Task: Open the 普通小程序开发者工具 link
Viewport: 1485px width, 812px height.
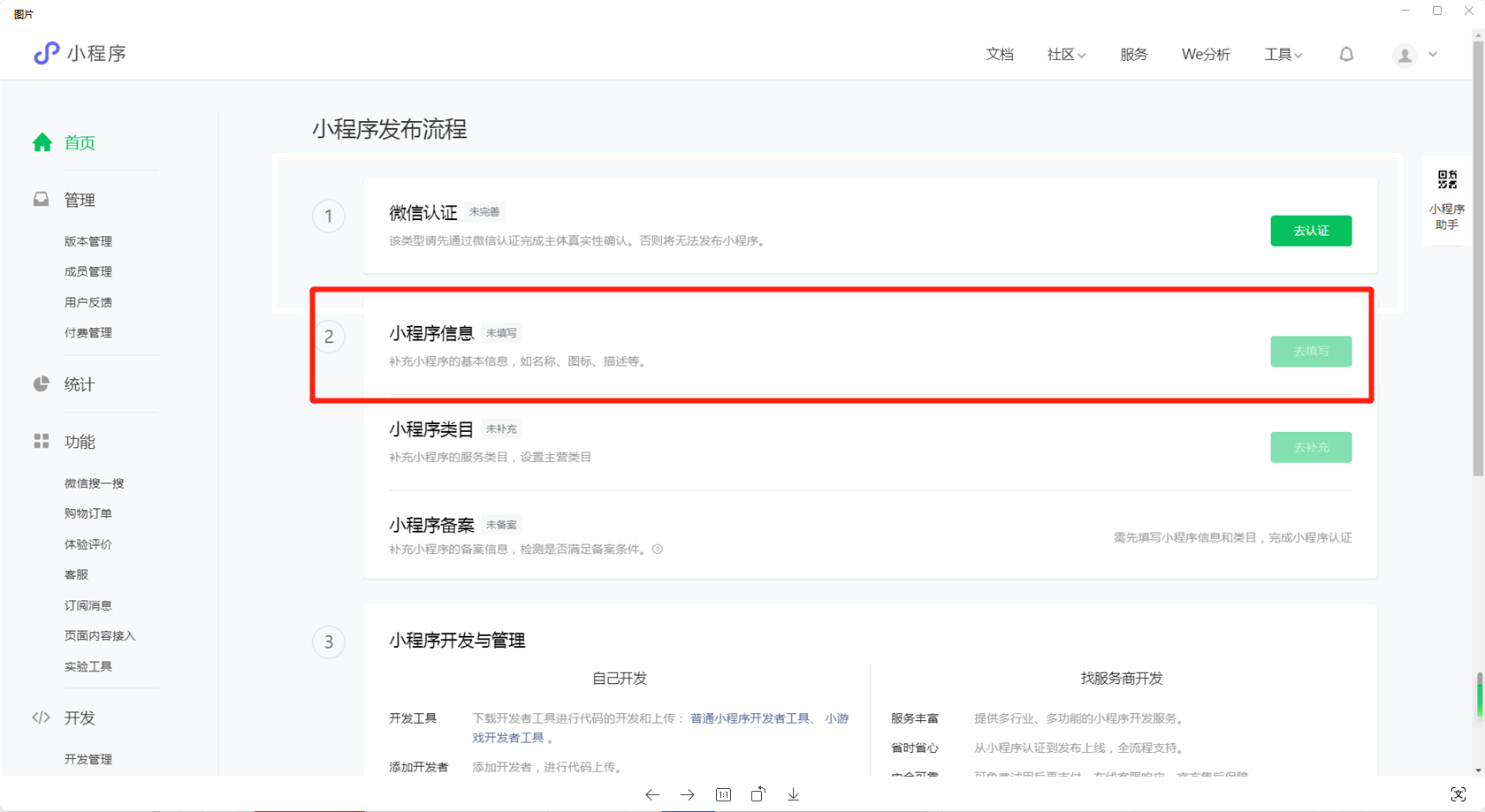Action: (750, 718)
